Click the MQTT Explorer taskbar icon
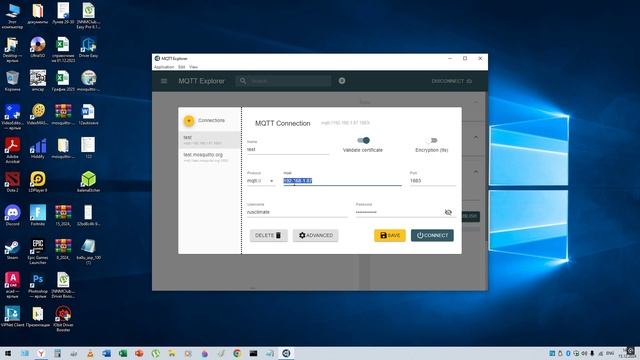640x360 pixels. click(286, 353)
